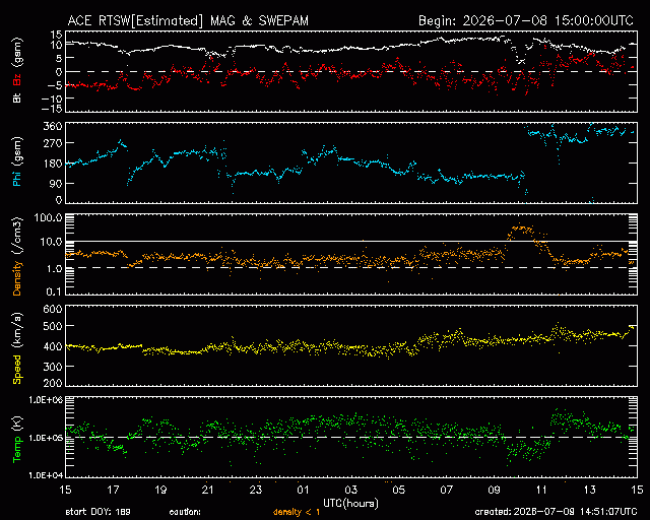Click the '17' hour label on the time axis
Image resolution: width=650 pixels, height=520 pixels.
tap(113, 490)
